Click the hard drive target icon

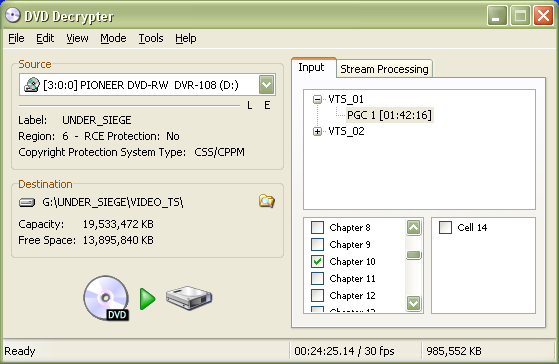pos(189,298)
